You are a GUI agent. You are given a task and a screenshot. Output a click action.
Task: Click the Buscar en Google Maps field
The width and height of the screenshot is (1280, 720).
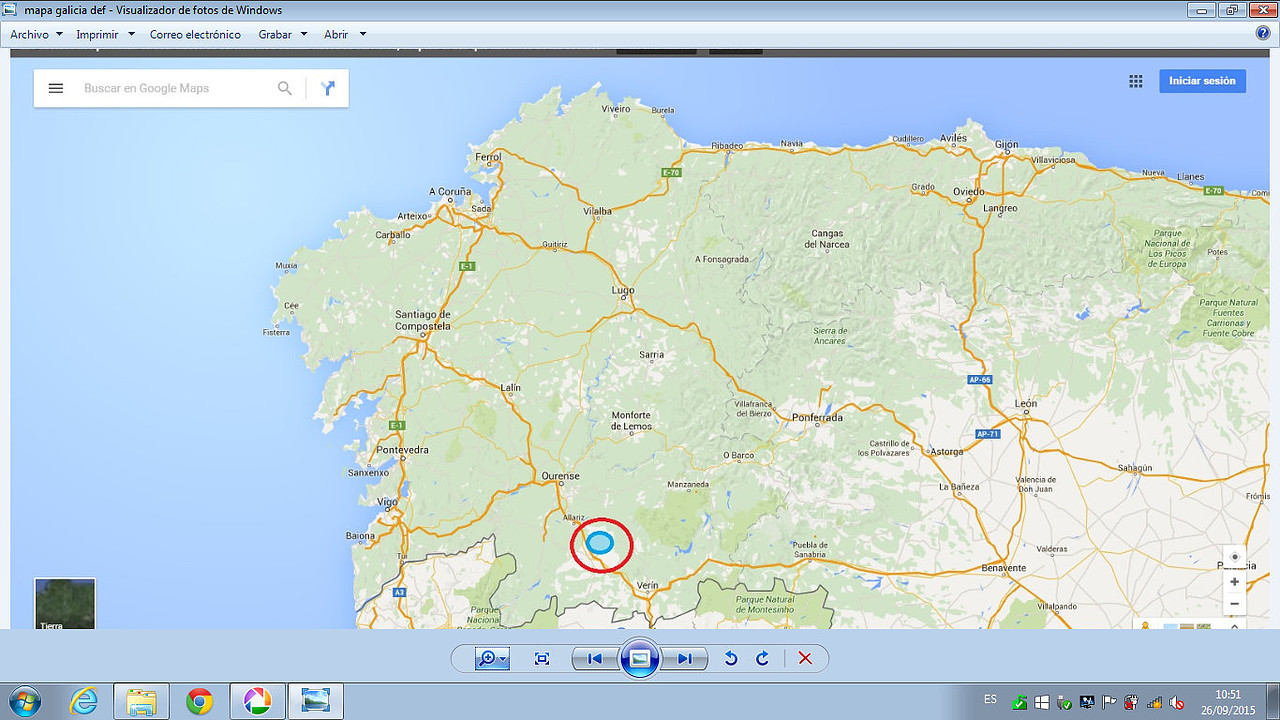tap(175, 88)
